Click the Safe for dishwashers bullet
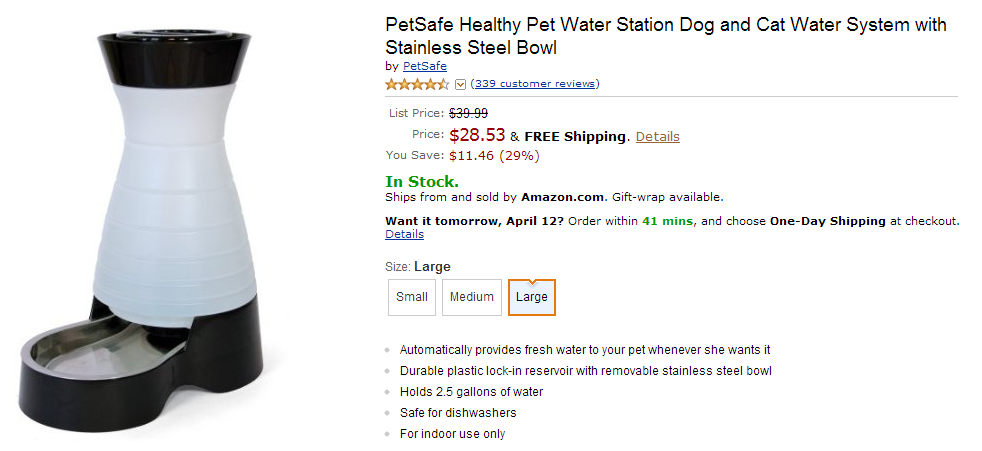This screenshot has width=982, height=451. click(458, 413)
